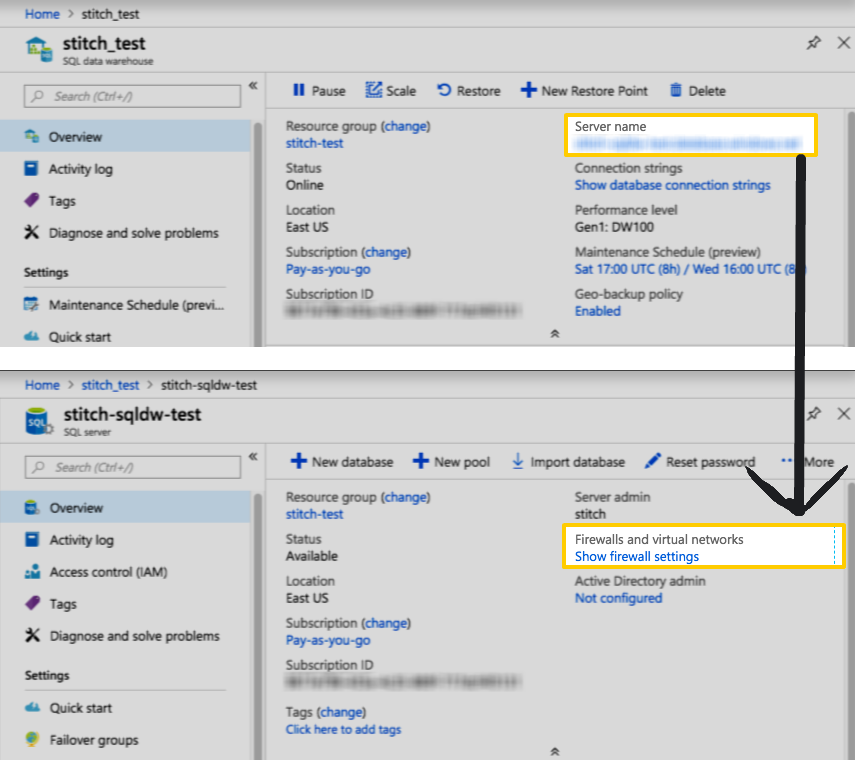Open Show database connection strings link
Image resolution: width=855 pixels, height=760 pixels.
672,185
